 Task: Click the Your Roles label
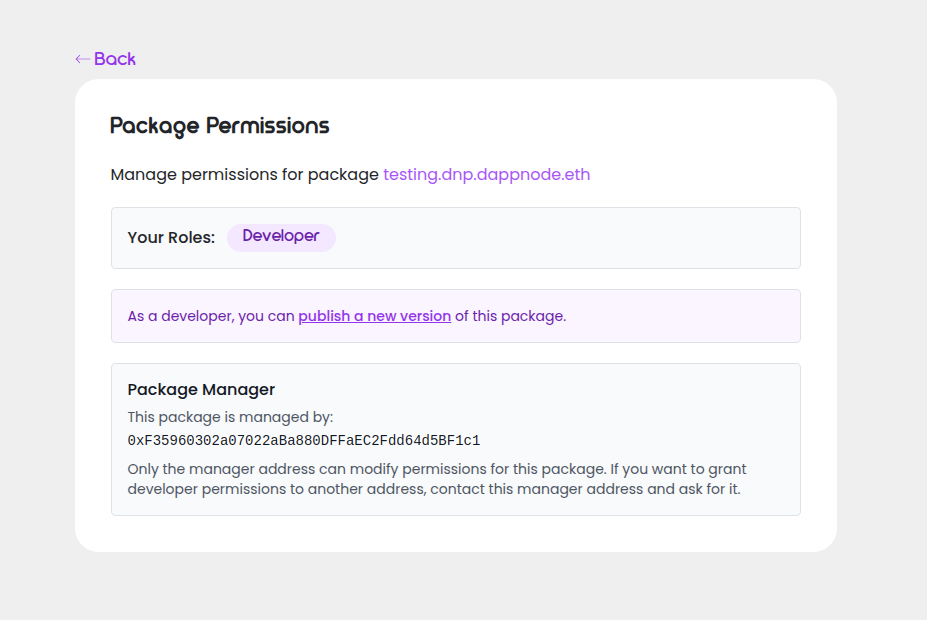tap(171, 237)
